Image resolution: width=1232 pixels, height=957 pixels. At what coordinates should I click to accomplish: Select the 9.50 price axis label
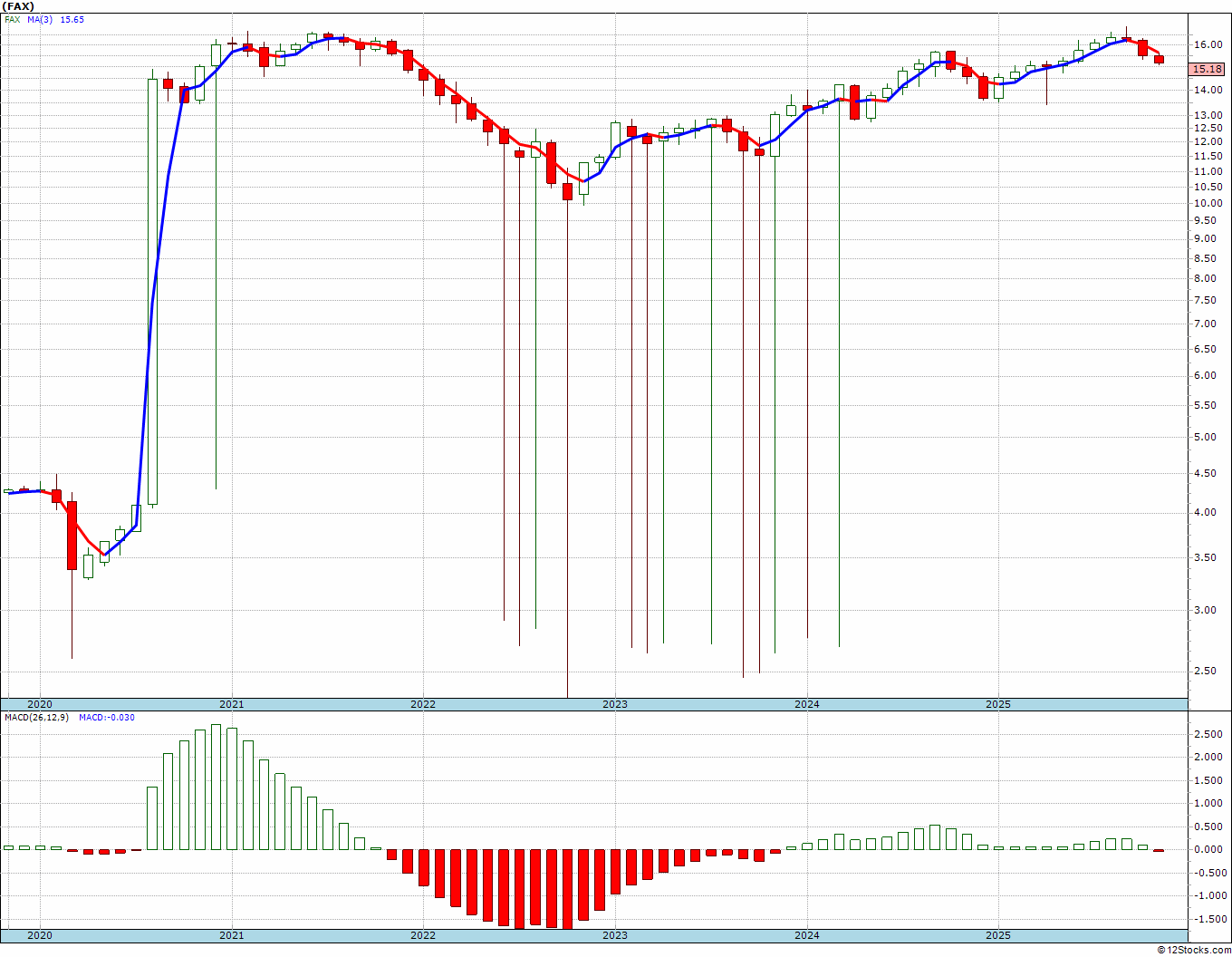1207,220
